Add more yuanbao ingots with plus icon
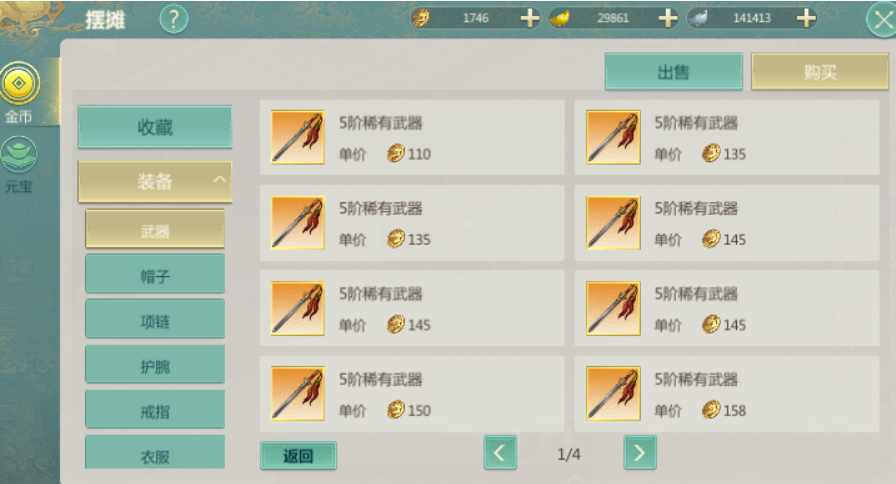The width and height of the screenshot is (896, 484). tap(667, 18)
